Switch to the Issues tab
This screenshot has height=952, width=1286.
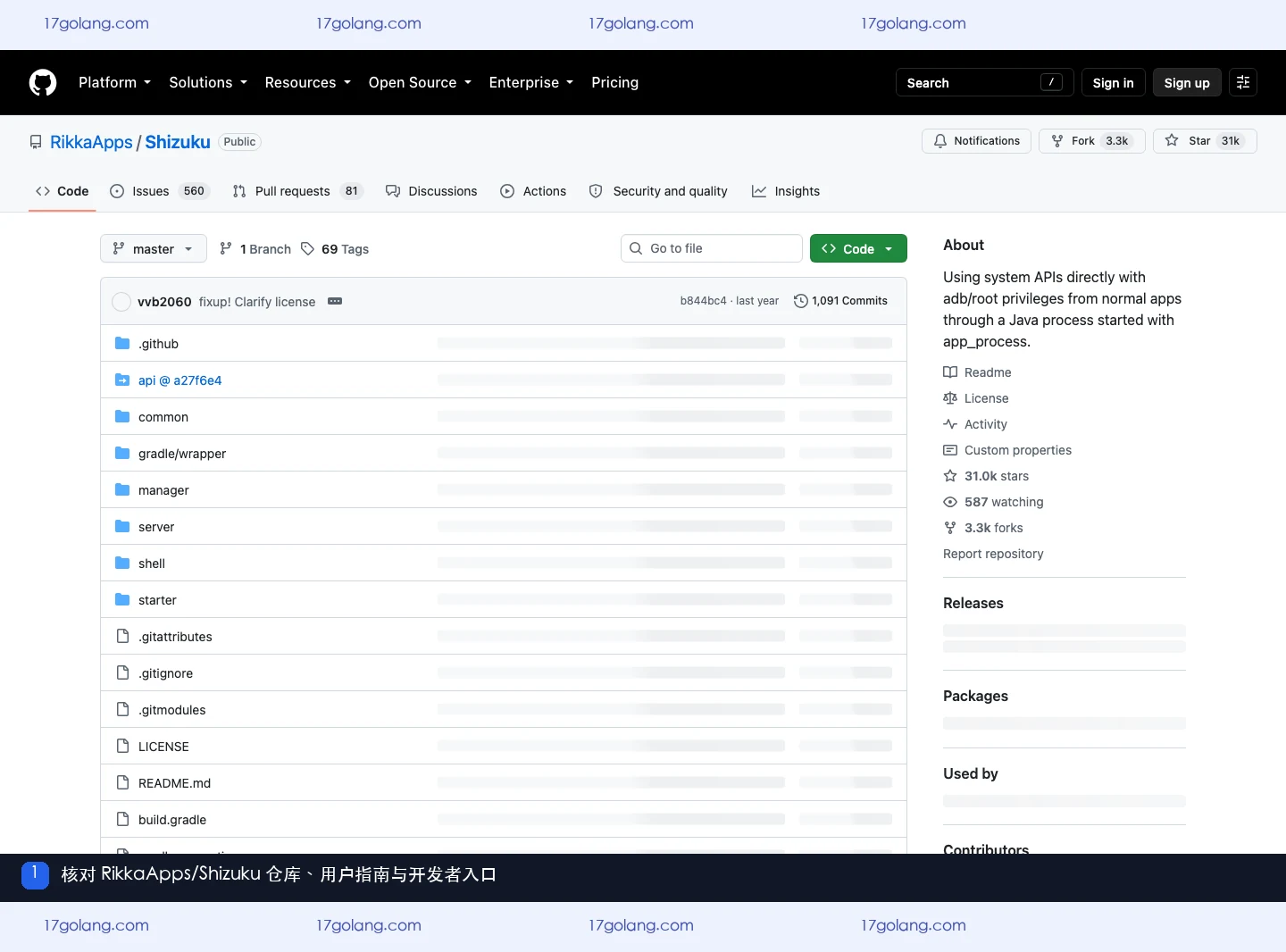click(x=159, y=191)
